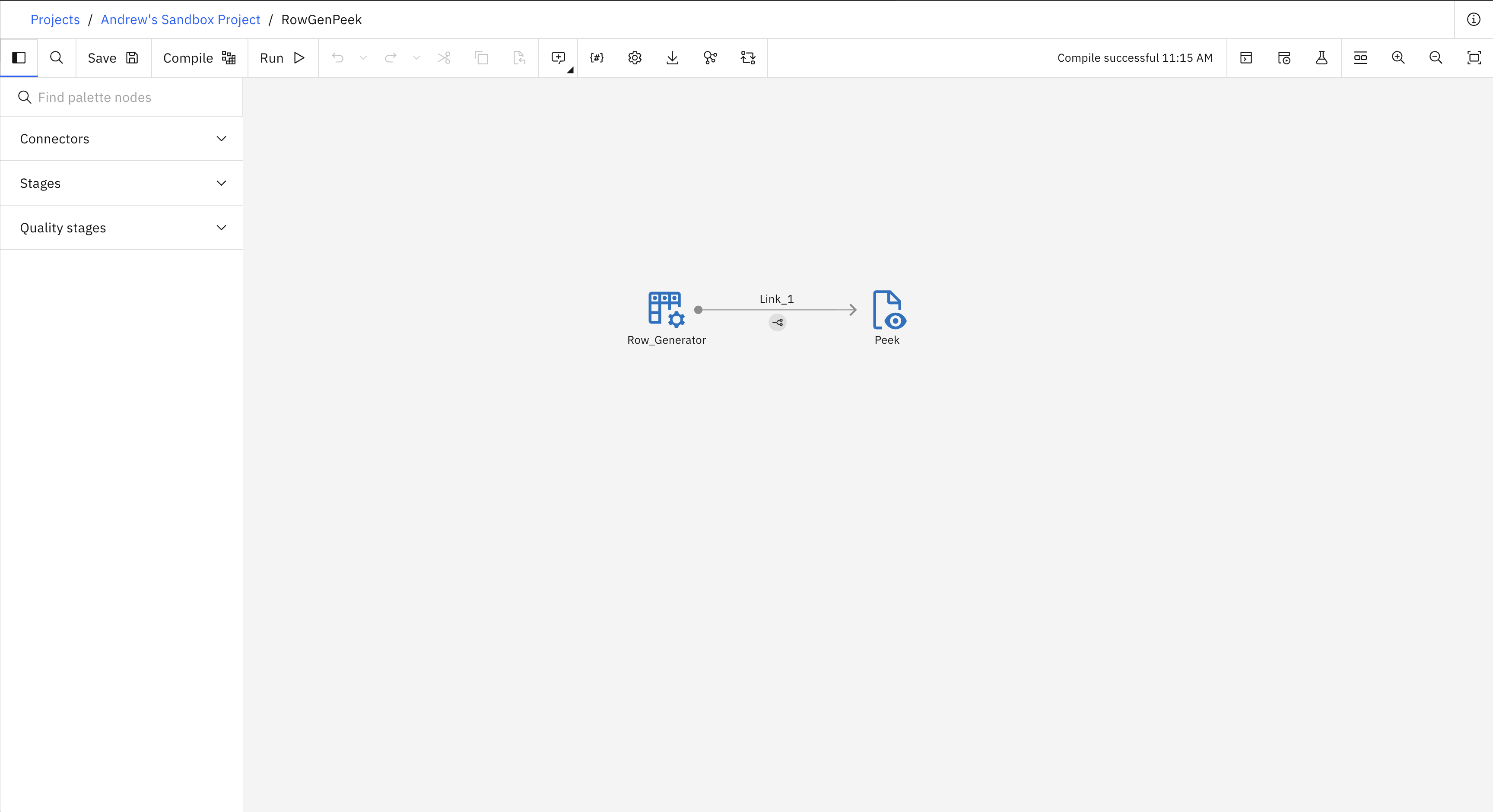Screen dimensions: 1493x812
Task: Open the Andrew's Sandbox Project link
Action: tap(180, 20)
